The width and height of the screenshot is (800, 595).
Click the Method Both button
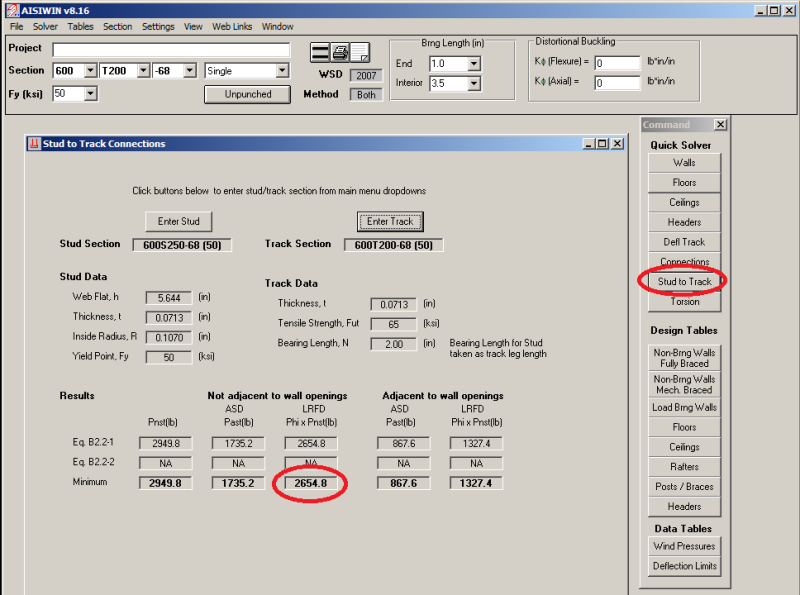pyautogui.click(x=366, y=95)
